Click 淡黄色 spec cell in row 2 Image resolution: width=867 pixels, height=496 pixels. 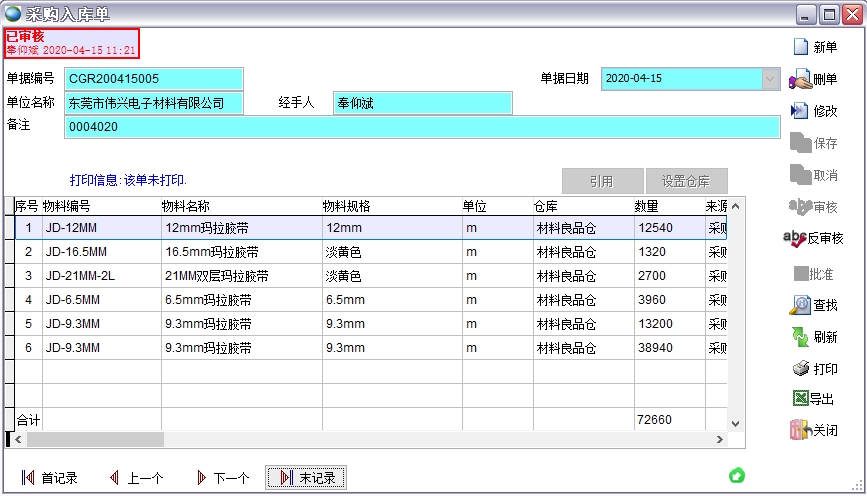coord(392,252)
